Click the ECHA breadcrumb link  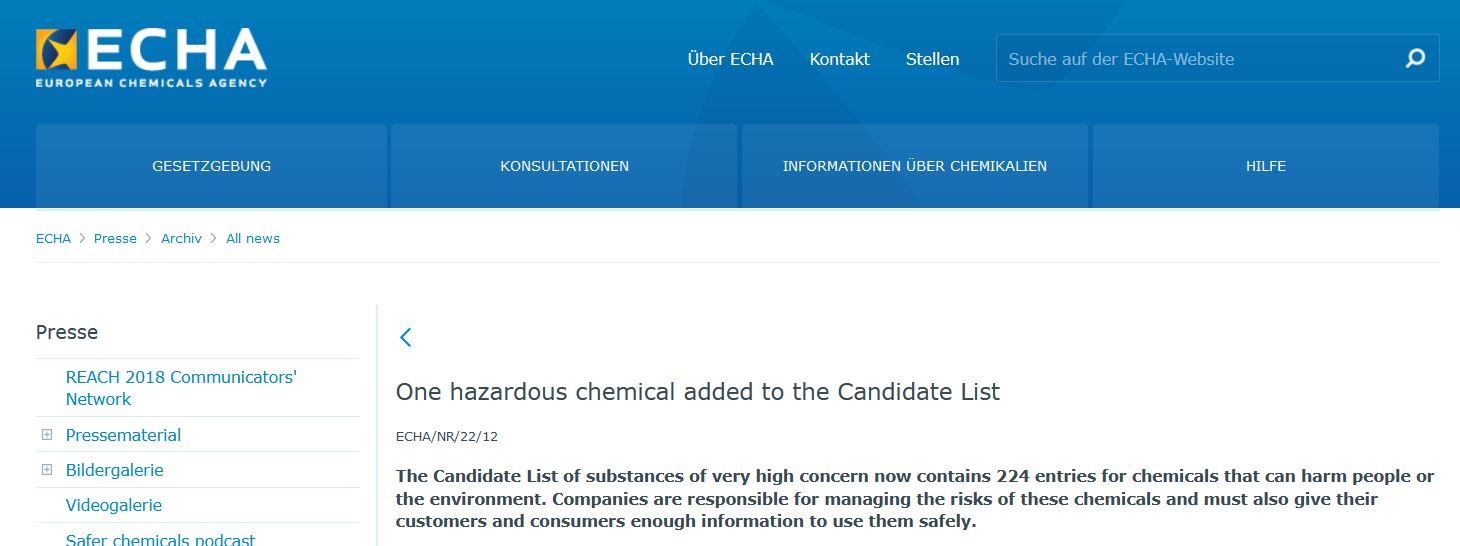pos(53,238)
